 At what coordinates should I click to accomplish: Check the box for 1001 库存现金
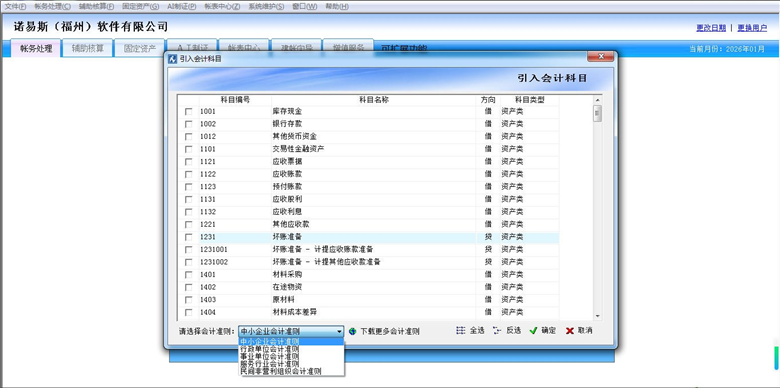tap(189, 111)
